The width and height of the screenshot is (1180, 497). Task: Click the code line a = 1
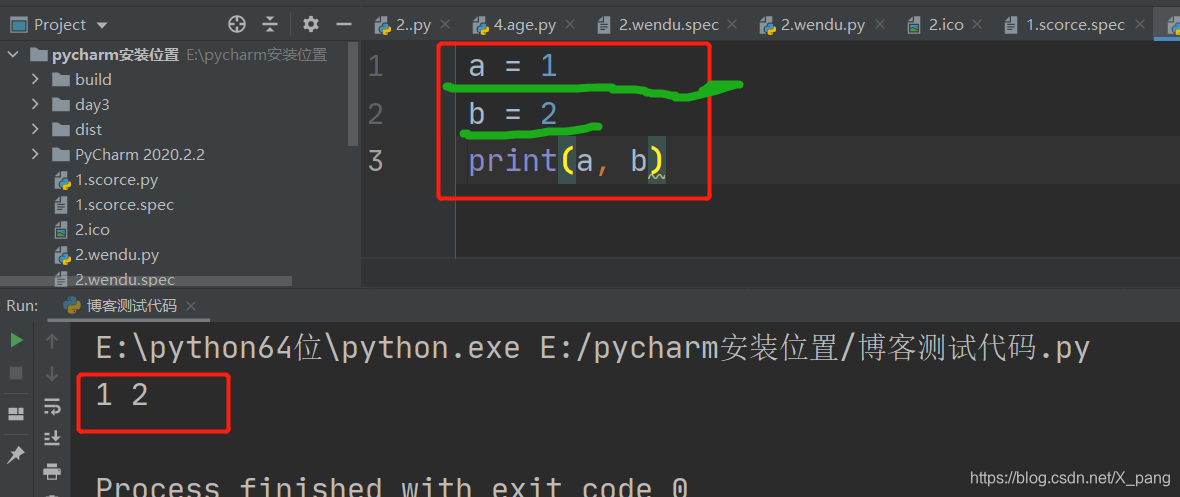513,67
